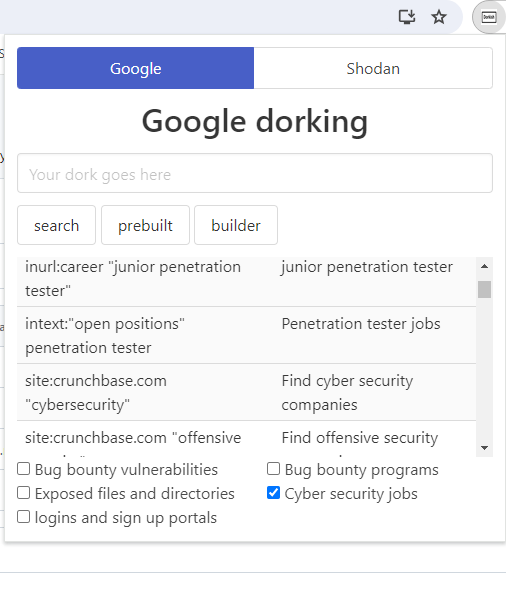Image resolution: width=506 pixels, height=598 pixels.
Task: Open the dork builder
Action: pos(236,225)
